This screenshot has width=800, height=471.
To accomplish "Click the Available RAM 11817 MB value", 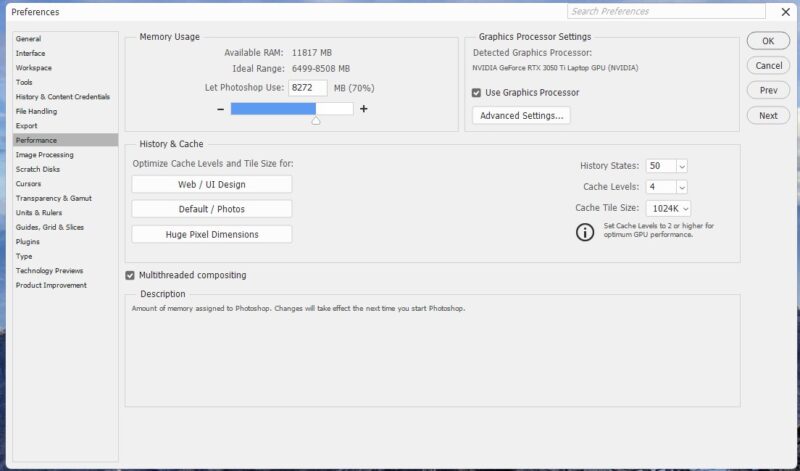I will [x=312, y=53].
